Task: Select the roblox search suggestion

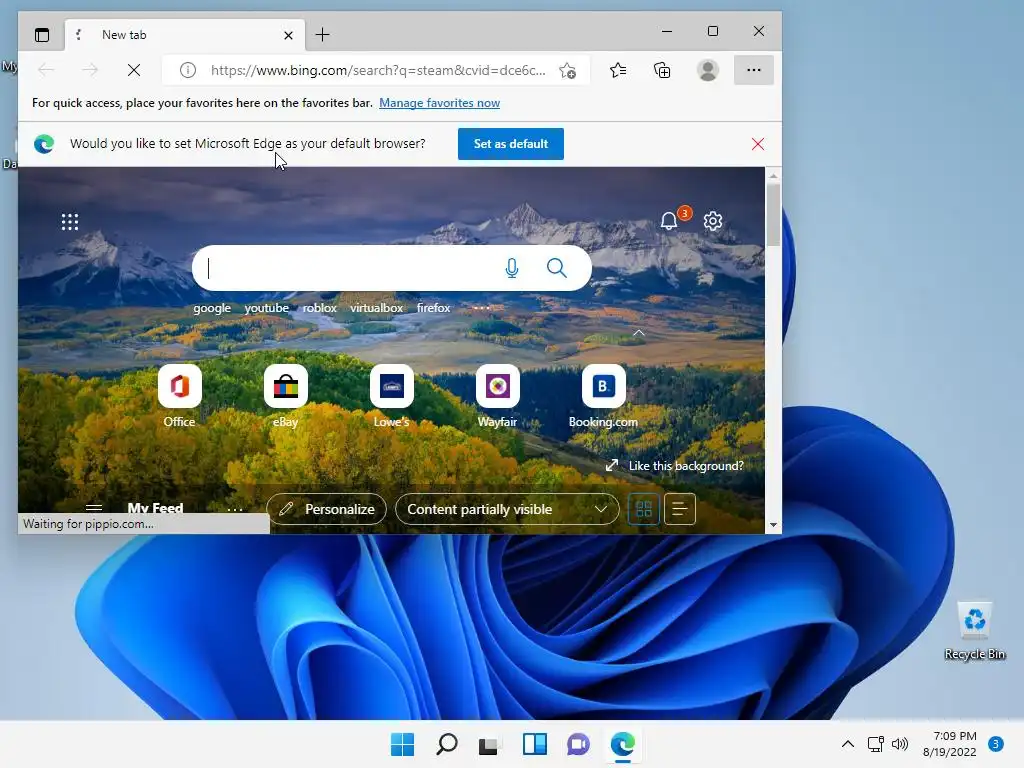Action: (320, 308)
